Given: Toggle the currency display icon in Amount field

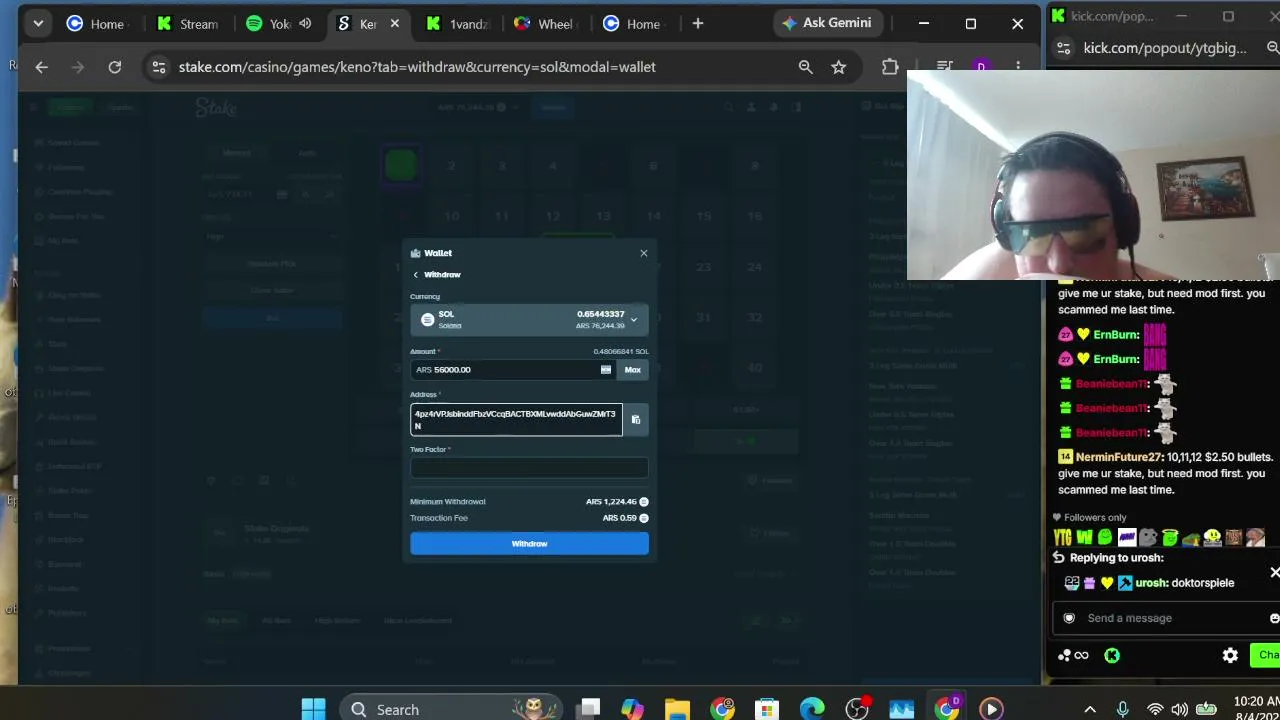Looking at the screenshot, I should [605, 370].
